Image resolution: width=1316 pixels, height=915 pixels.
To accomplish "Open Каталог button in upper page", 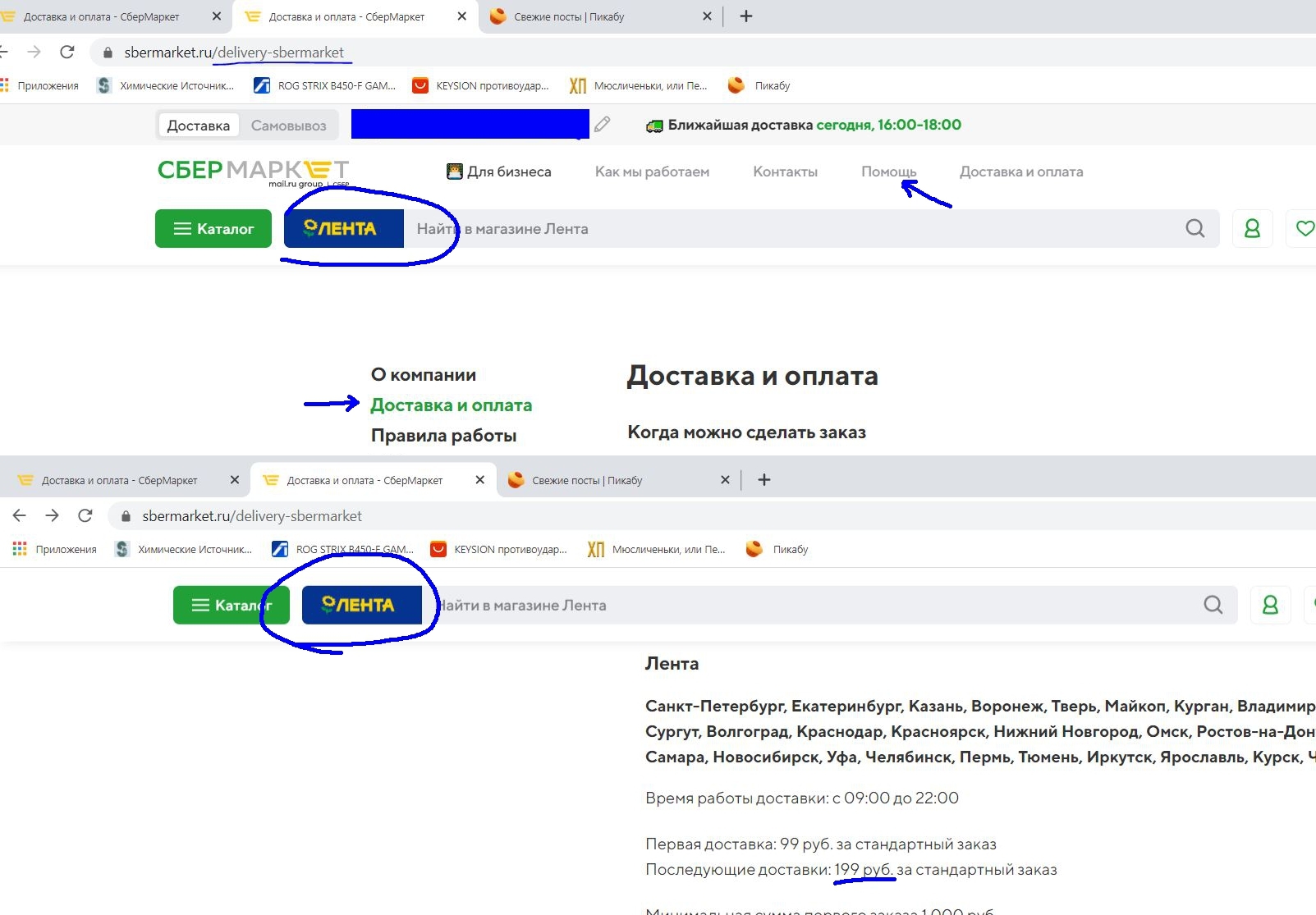I will (x=213, y=229).
